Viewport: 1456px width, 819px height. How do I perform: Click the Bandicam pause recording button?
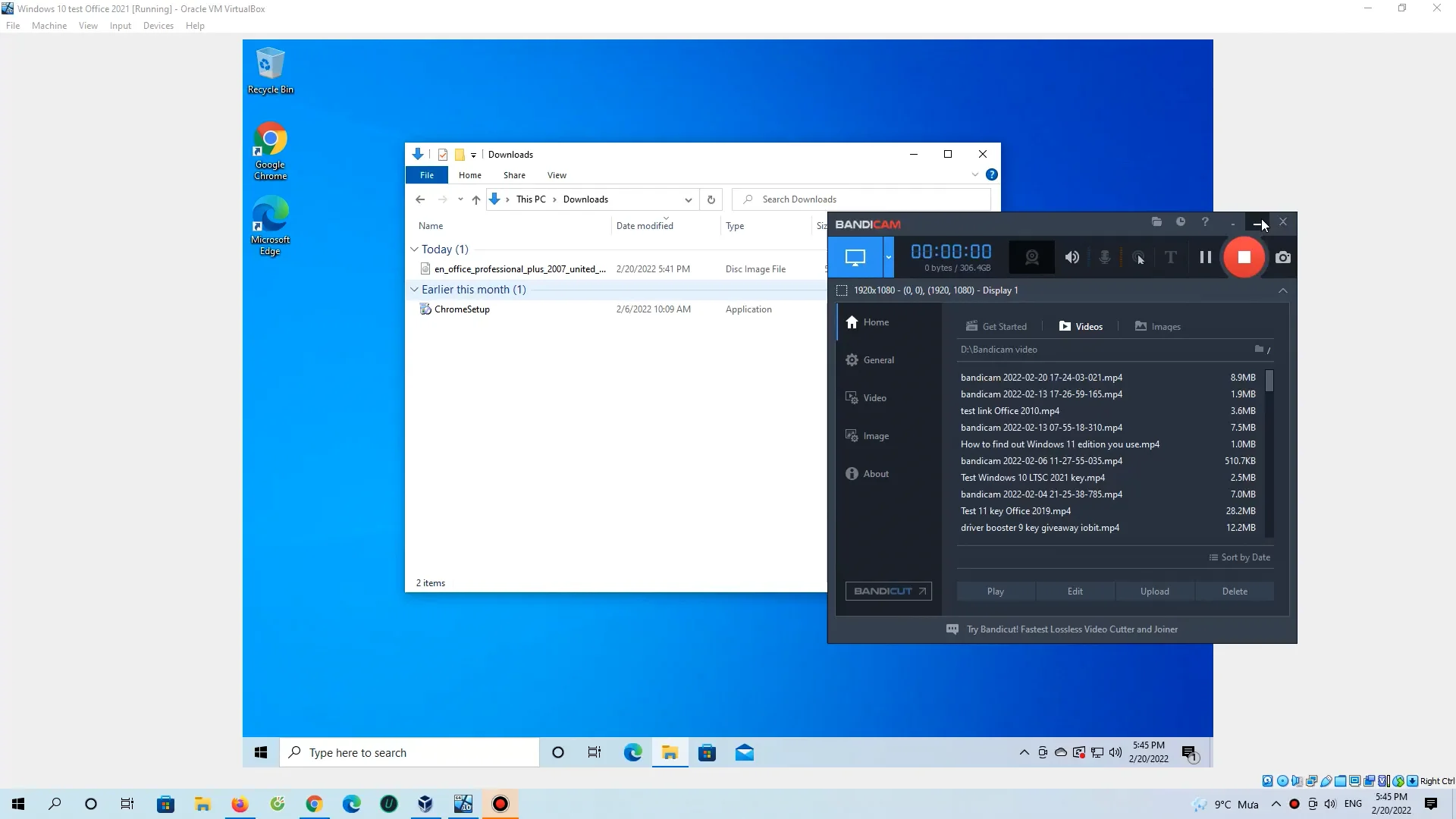click(1206, 257)
